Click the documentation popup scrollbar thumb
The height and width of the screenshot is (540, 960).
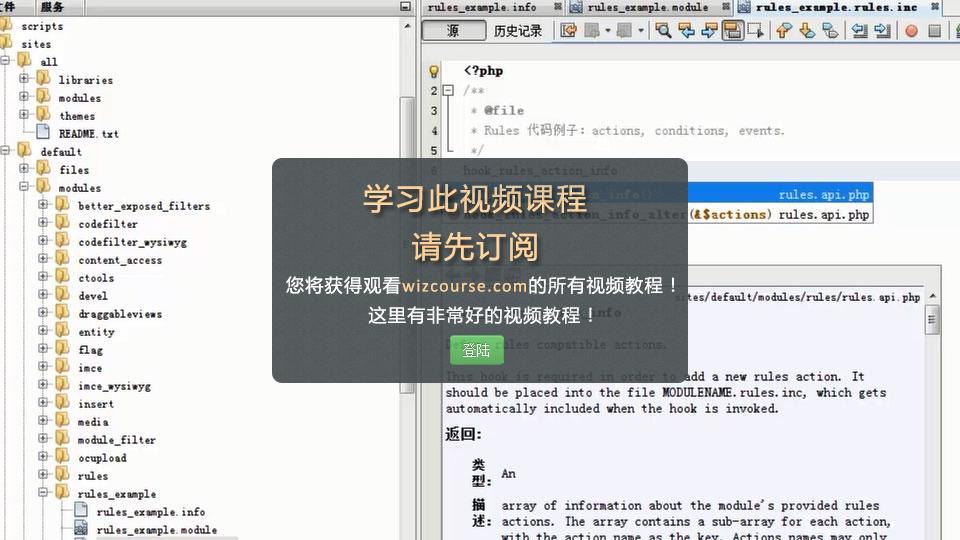tap(932, 319)
